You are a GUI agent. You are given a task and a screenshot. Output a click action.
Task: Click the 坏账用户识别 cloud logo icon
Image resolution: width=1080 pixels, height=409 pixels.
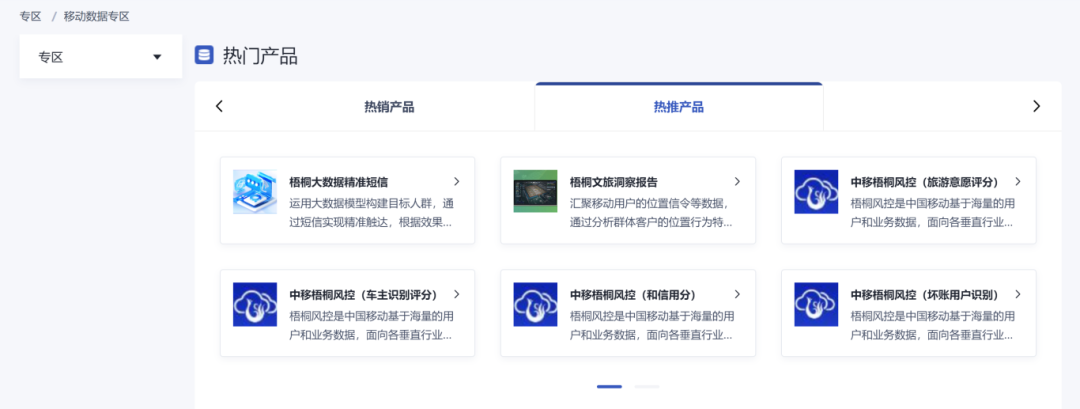[x=816, y=304]
